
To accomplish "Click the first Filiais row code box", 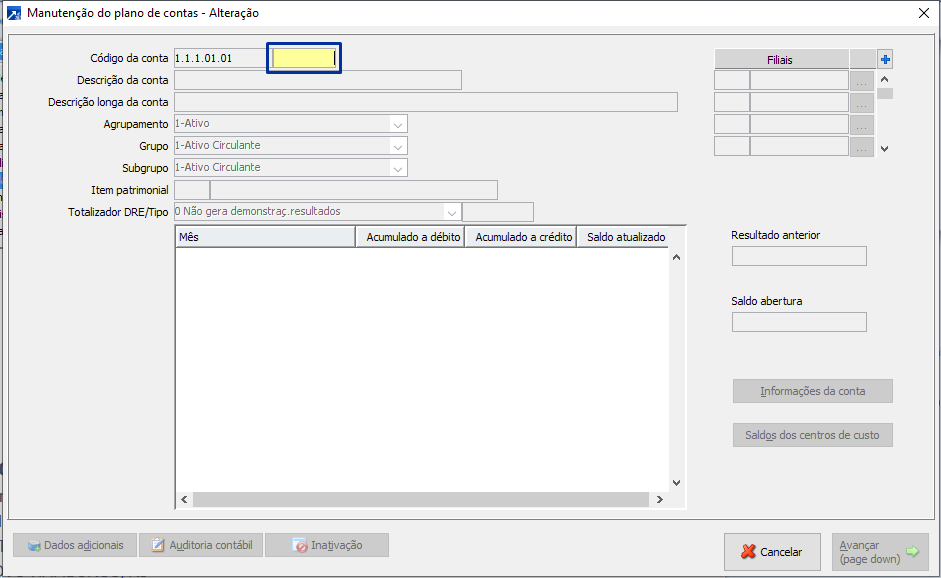I will coord(732,80).
